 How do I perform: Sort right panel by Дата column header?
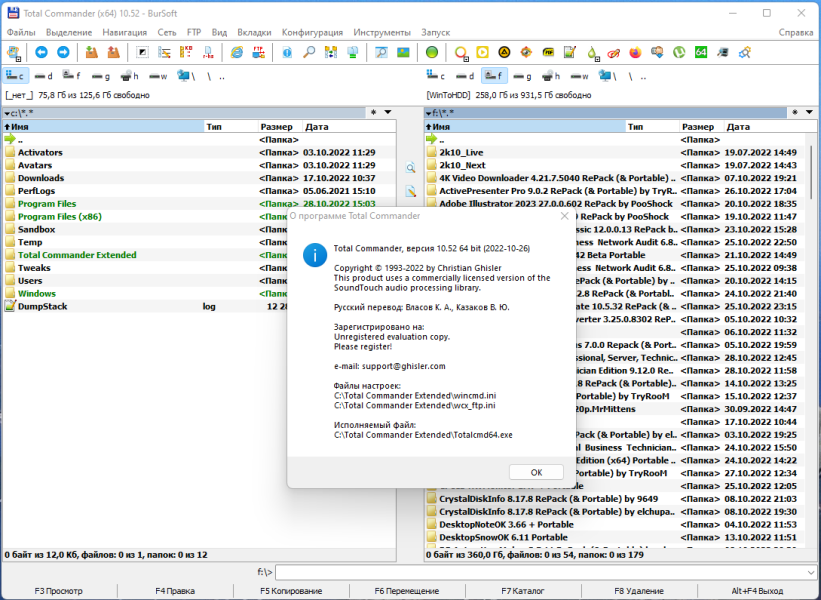click(770, 127)
